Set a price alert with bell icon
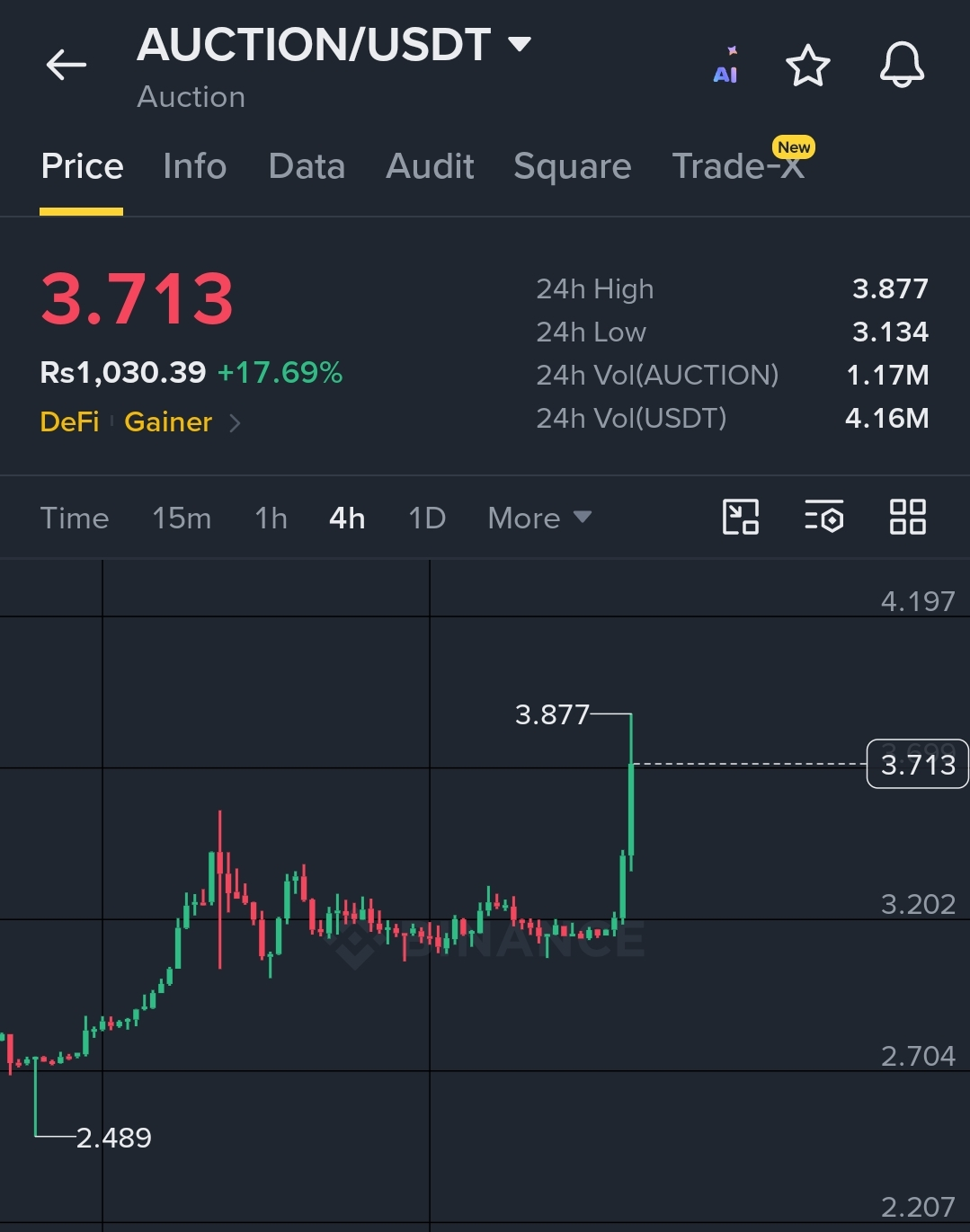Image resolution: width=970 pixels, height=1232 pixels. coord(902,65)
